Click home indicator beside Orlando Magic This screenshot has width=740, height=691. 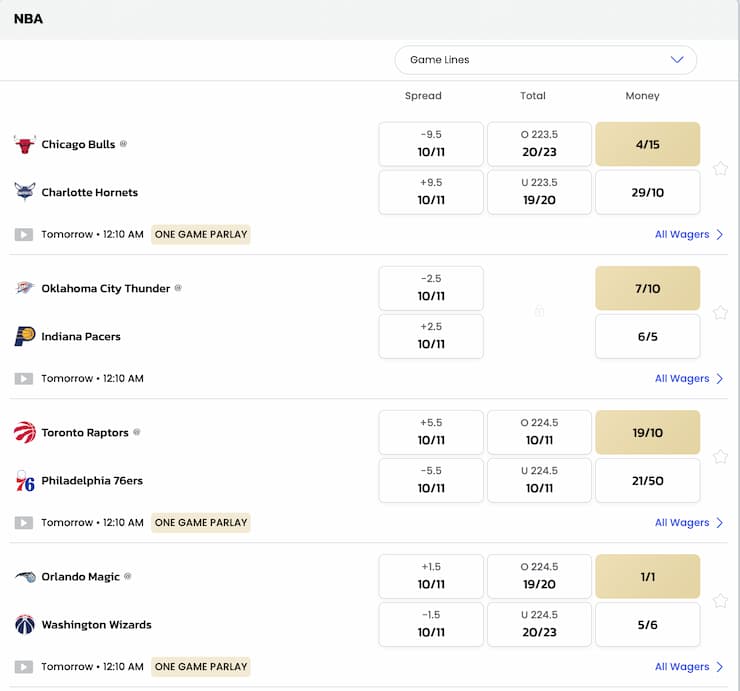click(x=127, y=576)
